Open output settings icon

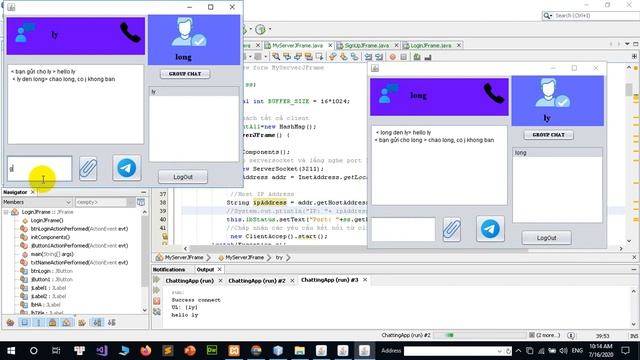click(x=157, y=312)
